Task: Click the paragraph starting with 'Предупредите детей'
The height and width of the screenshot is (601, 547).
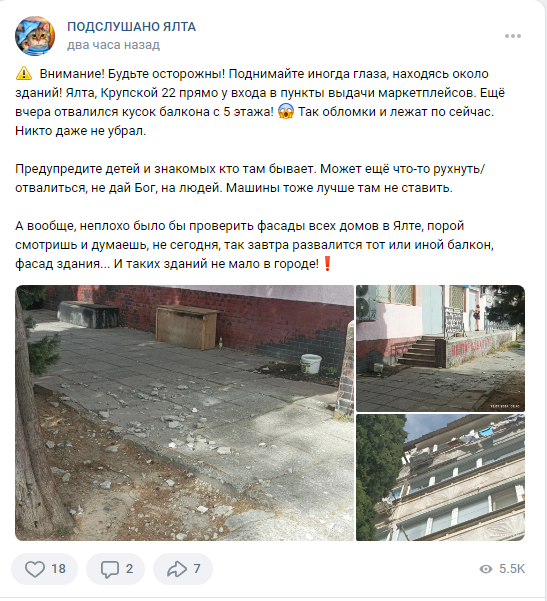Action: point(250,178)
